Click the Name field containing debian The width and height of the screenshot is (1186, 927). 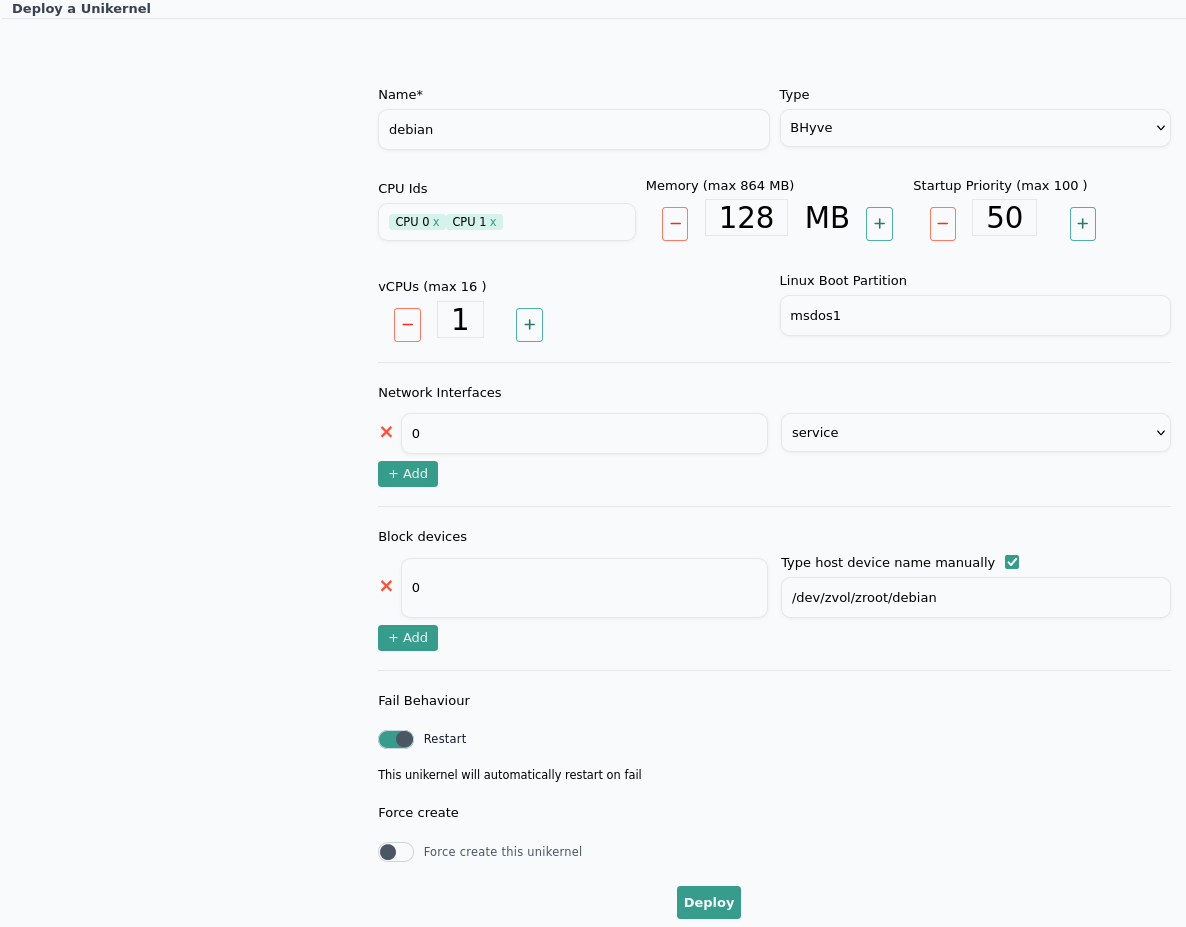[573, 130]
